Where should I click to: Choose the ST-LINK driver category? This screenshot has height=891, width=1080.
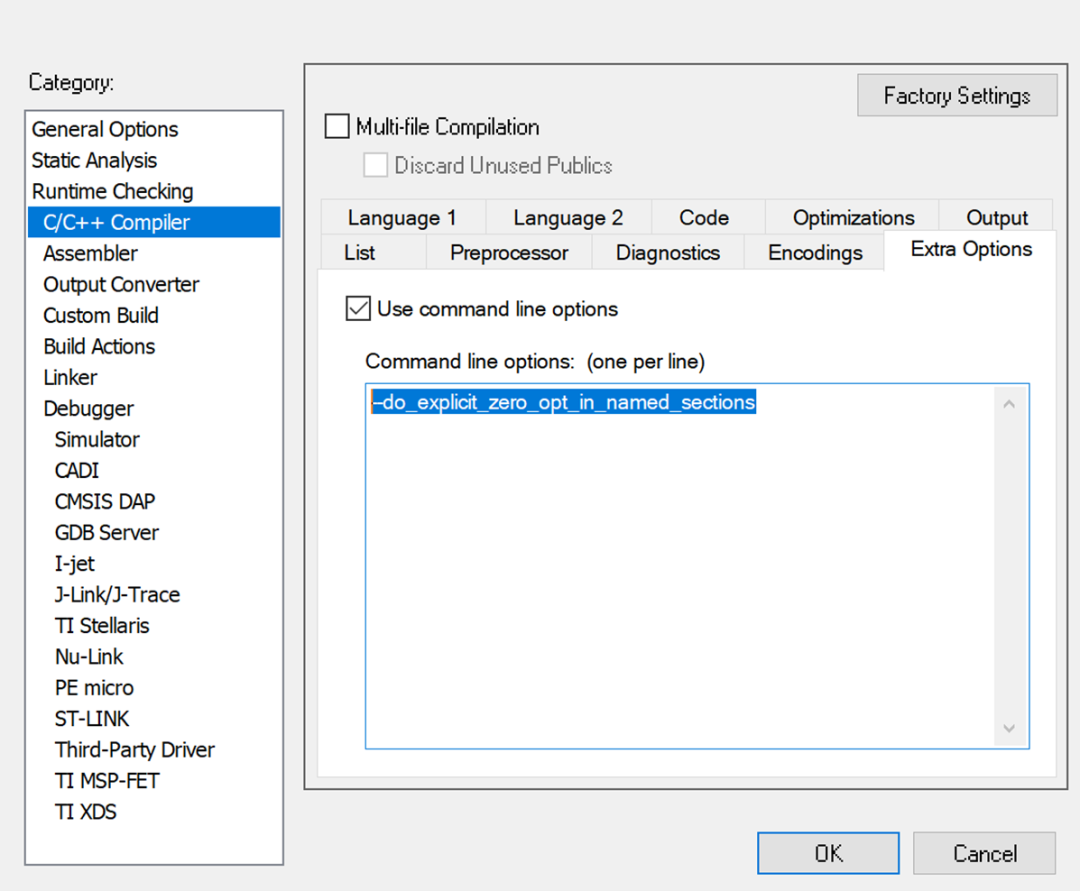pos(91,718)
